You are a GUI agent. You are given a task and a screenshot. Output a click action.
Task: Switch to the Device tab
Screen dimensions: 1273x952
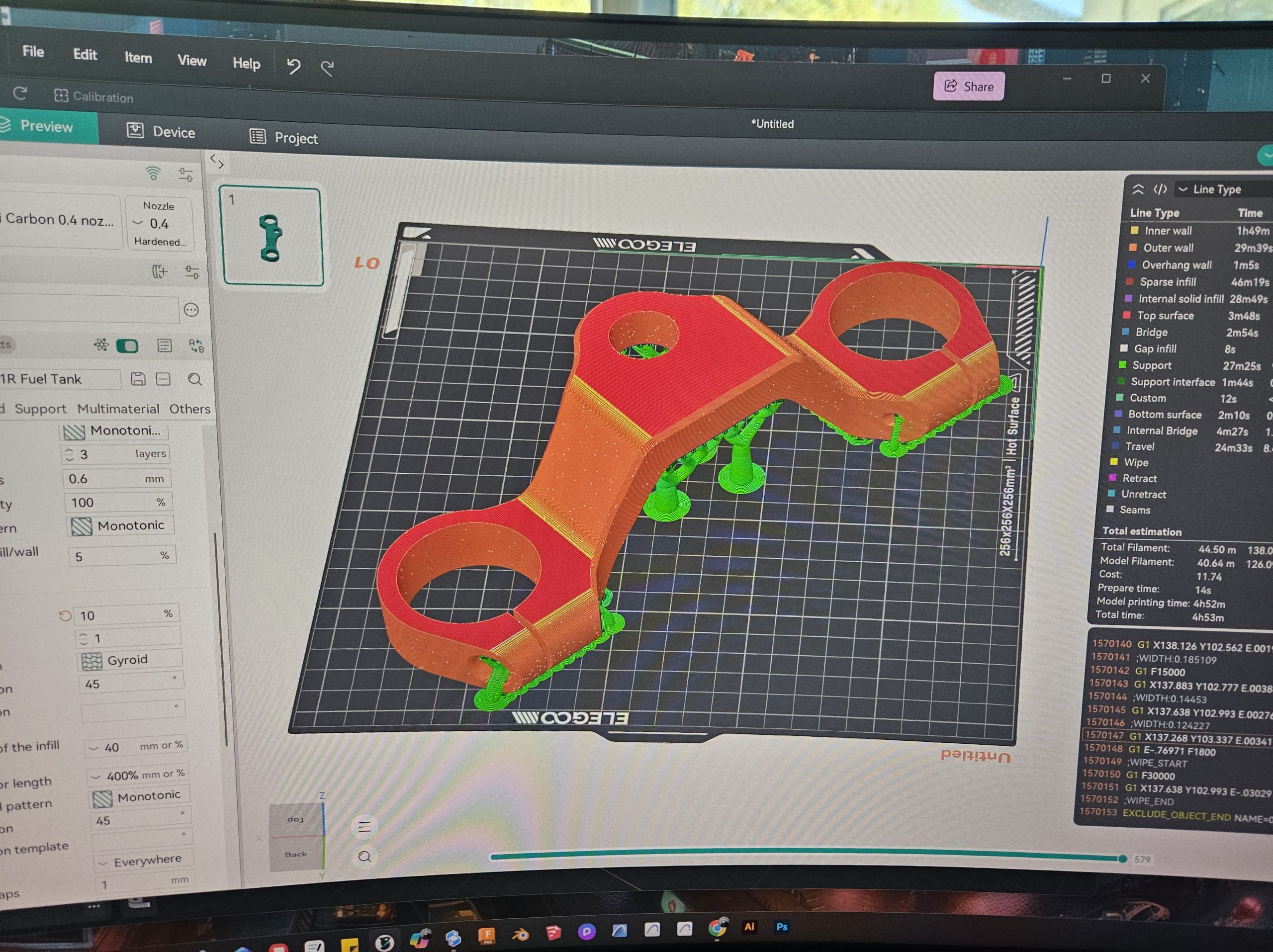coord(161,132)
